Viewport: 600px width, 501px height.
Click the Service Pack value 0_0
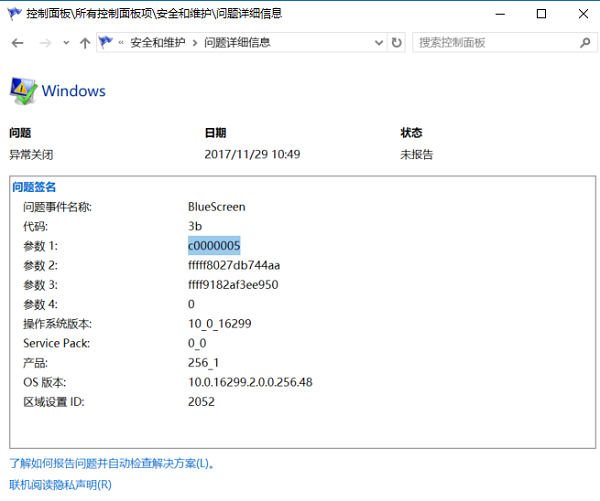point(197,343)
